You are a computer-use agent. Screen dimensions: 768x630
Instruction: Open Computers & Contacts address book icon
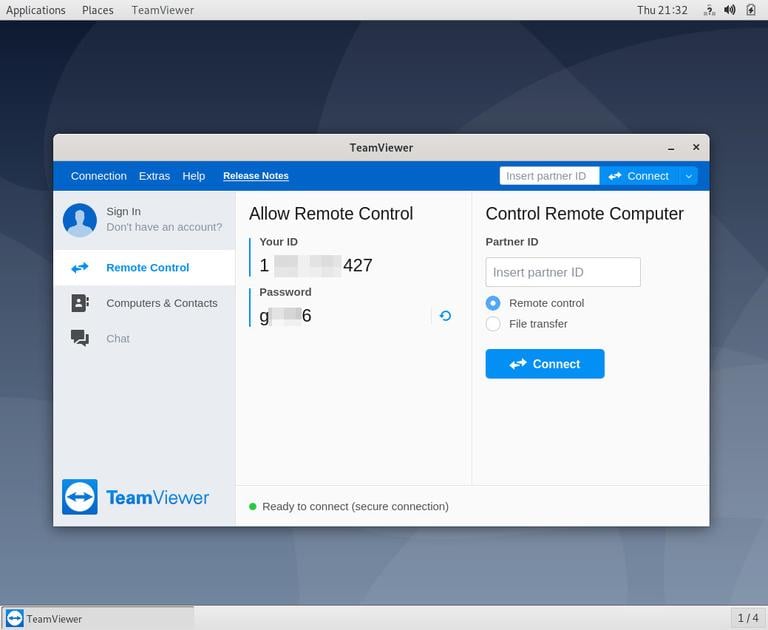pyautogui.click(x=80, y=303)
